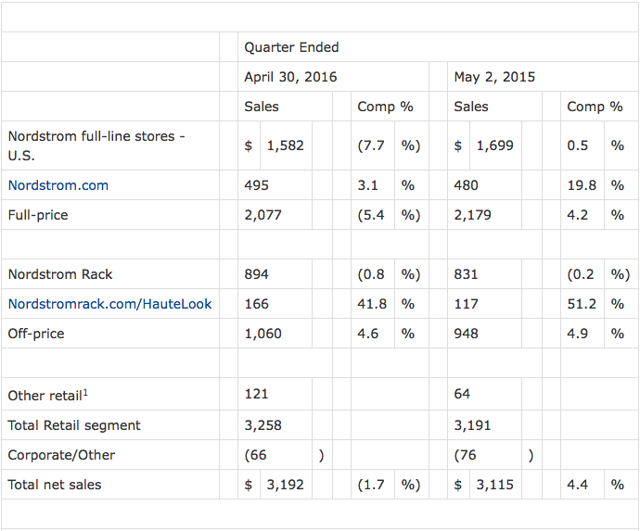Select the 3,115 total net sales value
640x531 pixels.
[x=495, y=485]
